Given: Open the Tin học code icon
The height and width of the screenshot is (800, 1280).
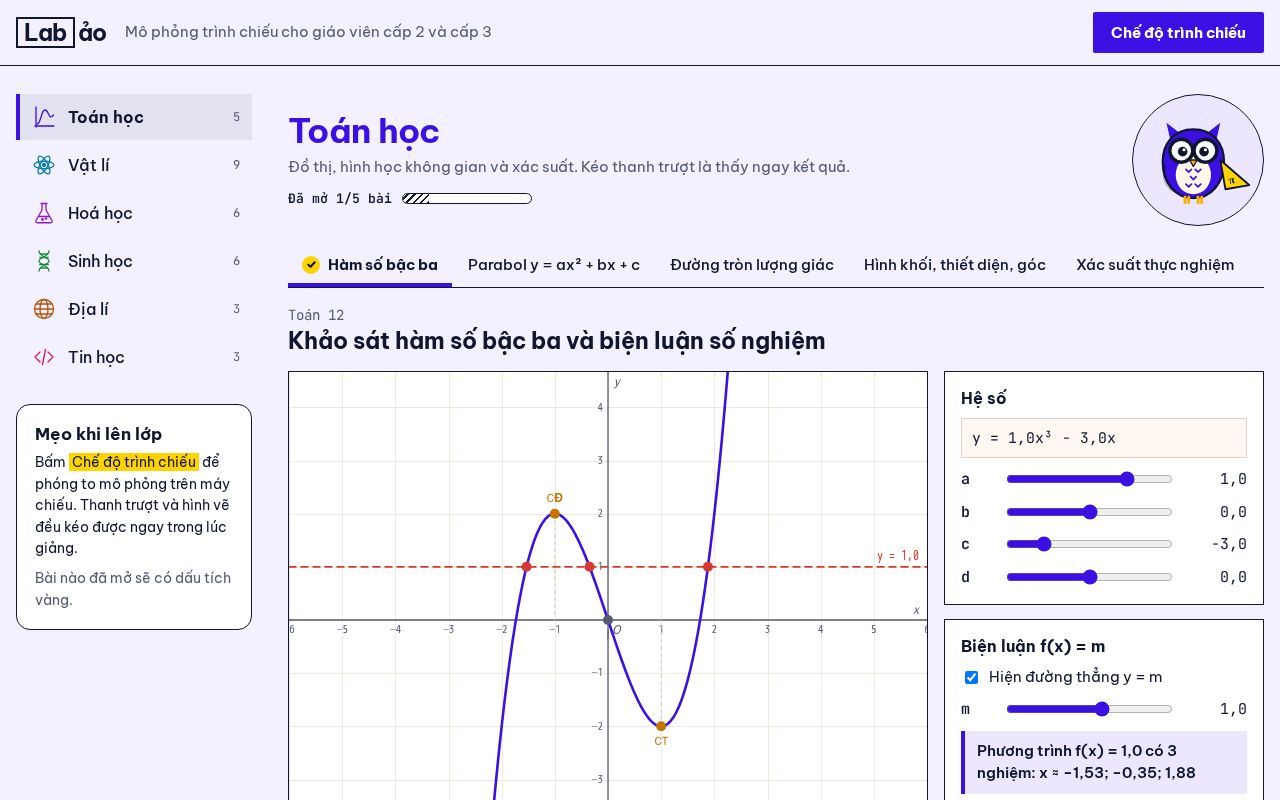Looking at the screenshot, I should coord(44,357).
